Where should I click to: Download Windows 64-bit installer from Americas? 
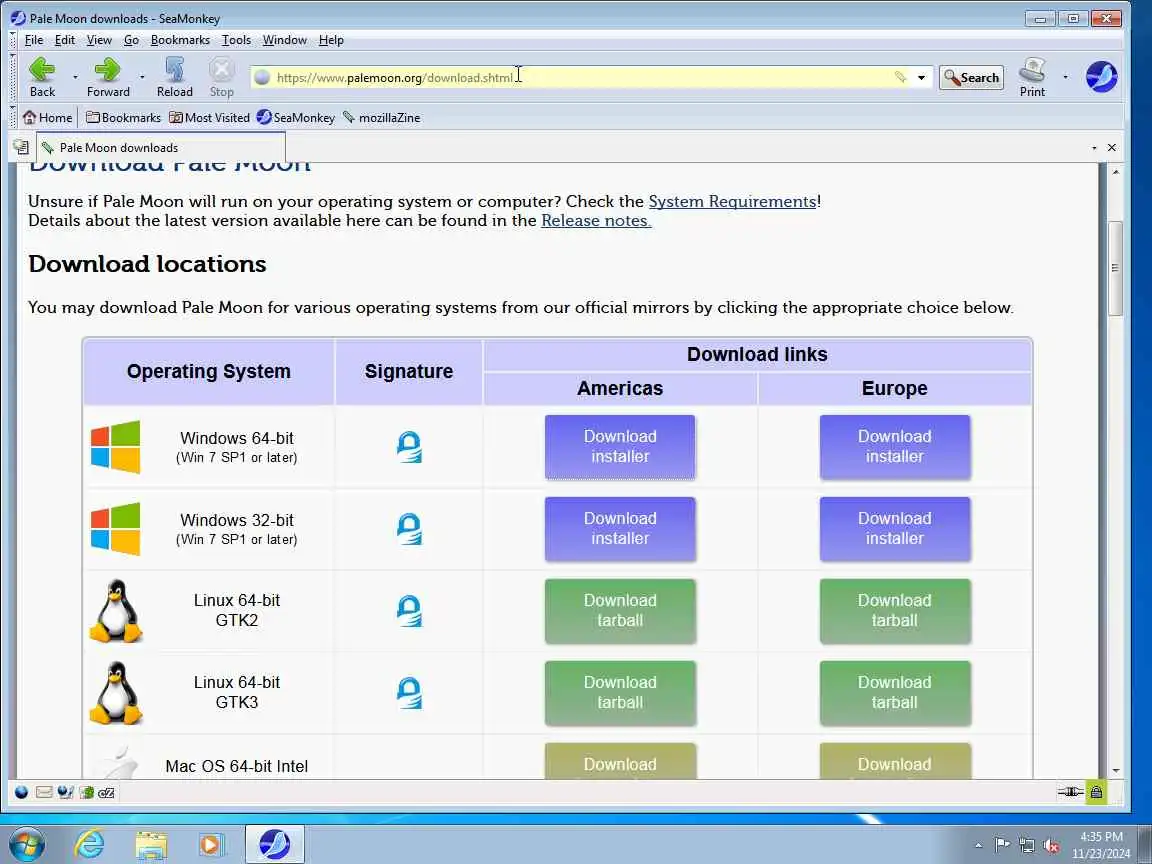(620, 447)
